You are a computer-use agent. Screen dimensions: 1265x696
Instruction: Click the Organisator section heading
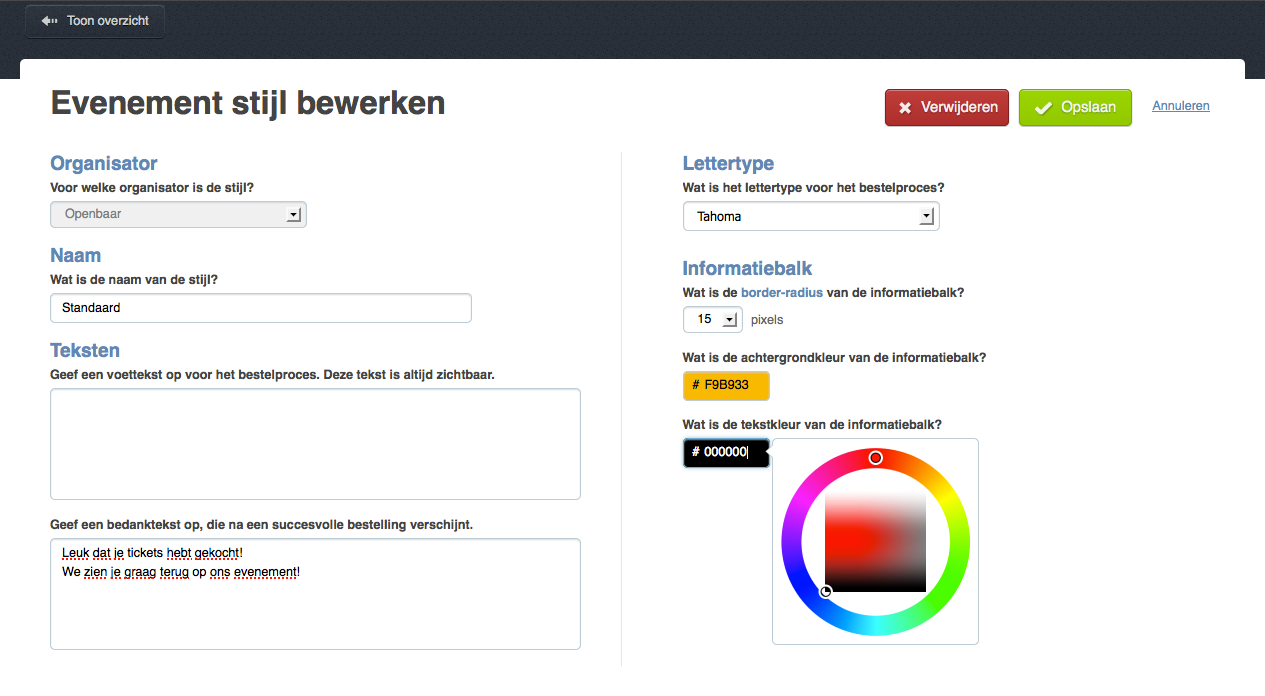pyautogui.click(x=104, y=163)
